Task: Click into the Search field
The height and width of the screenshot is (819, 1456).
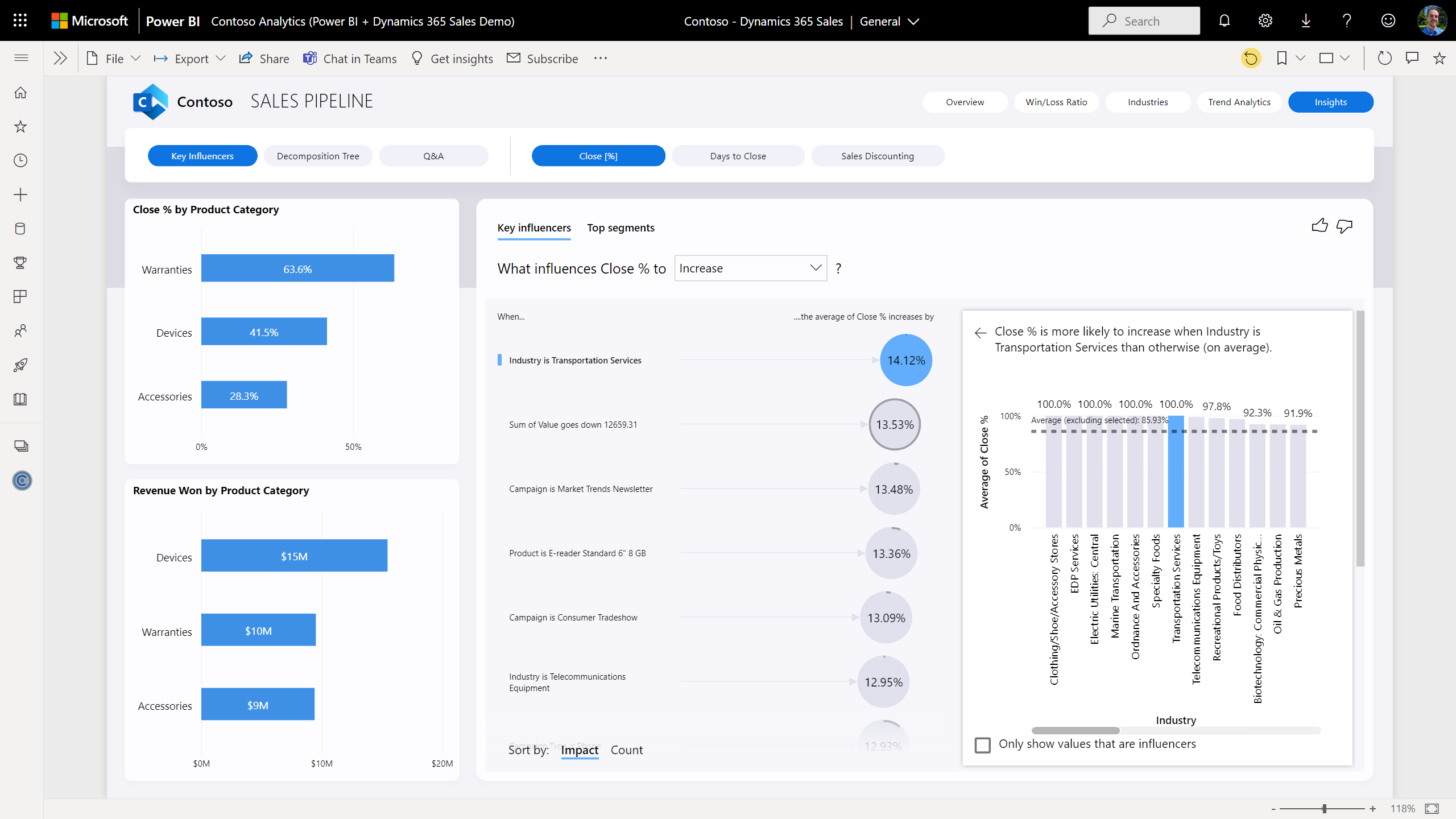Action: pyautogui.click(x=1144, y=20)
